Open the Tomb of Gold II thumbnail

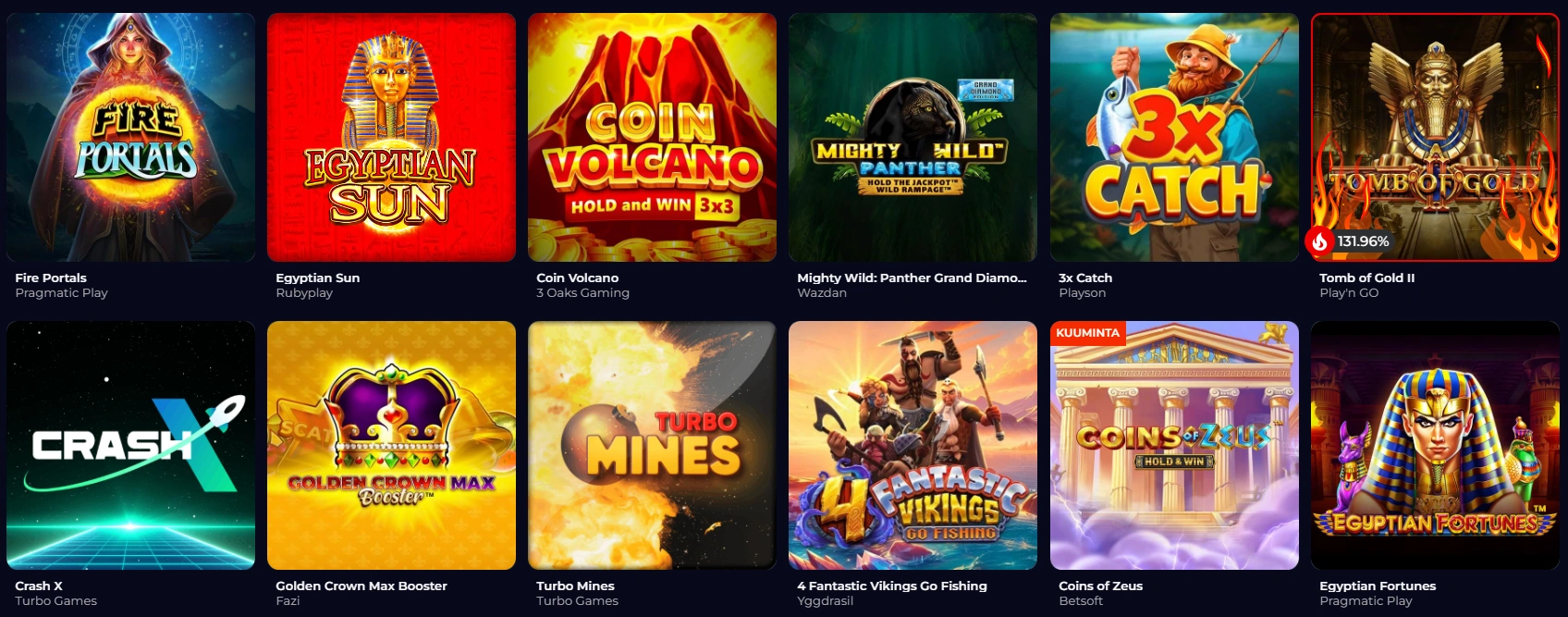tap(1435, 137)
